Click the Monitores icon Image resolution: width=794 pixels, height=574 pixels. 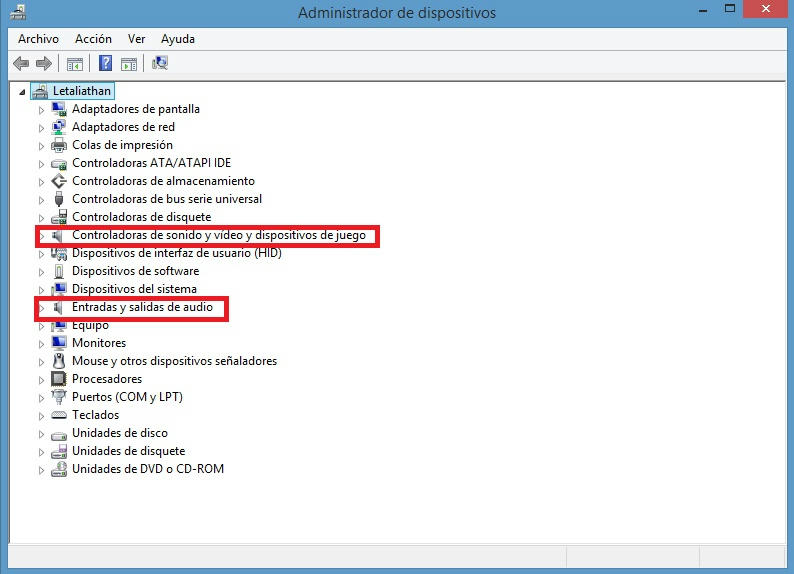(x=59, y=343)
